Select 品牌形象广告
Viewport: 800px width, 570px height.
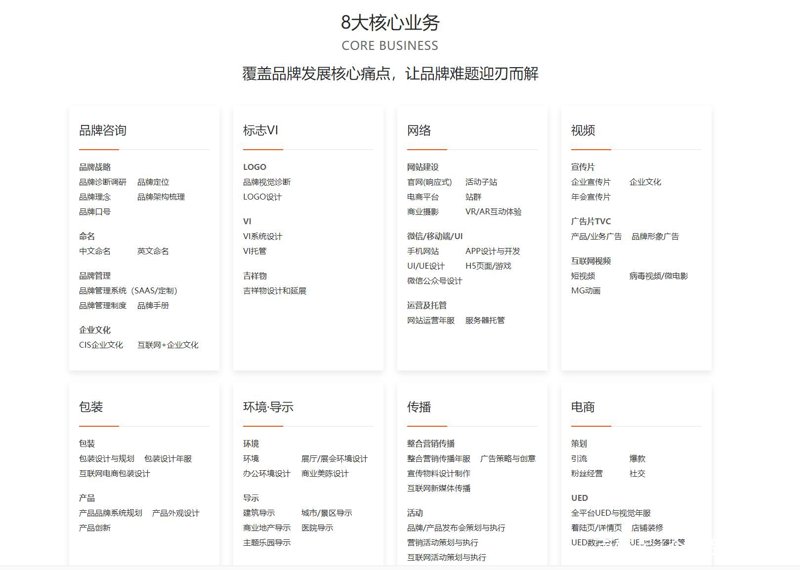[x=655, y=236]
